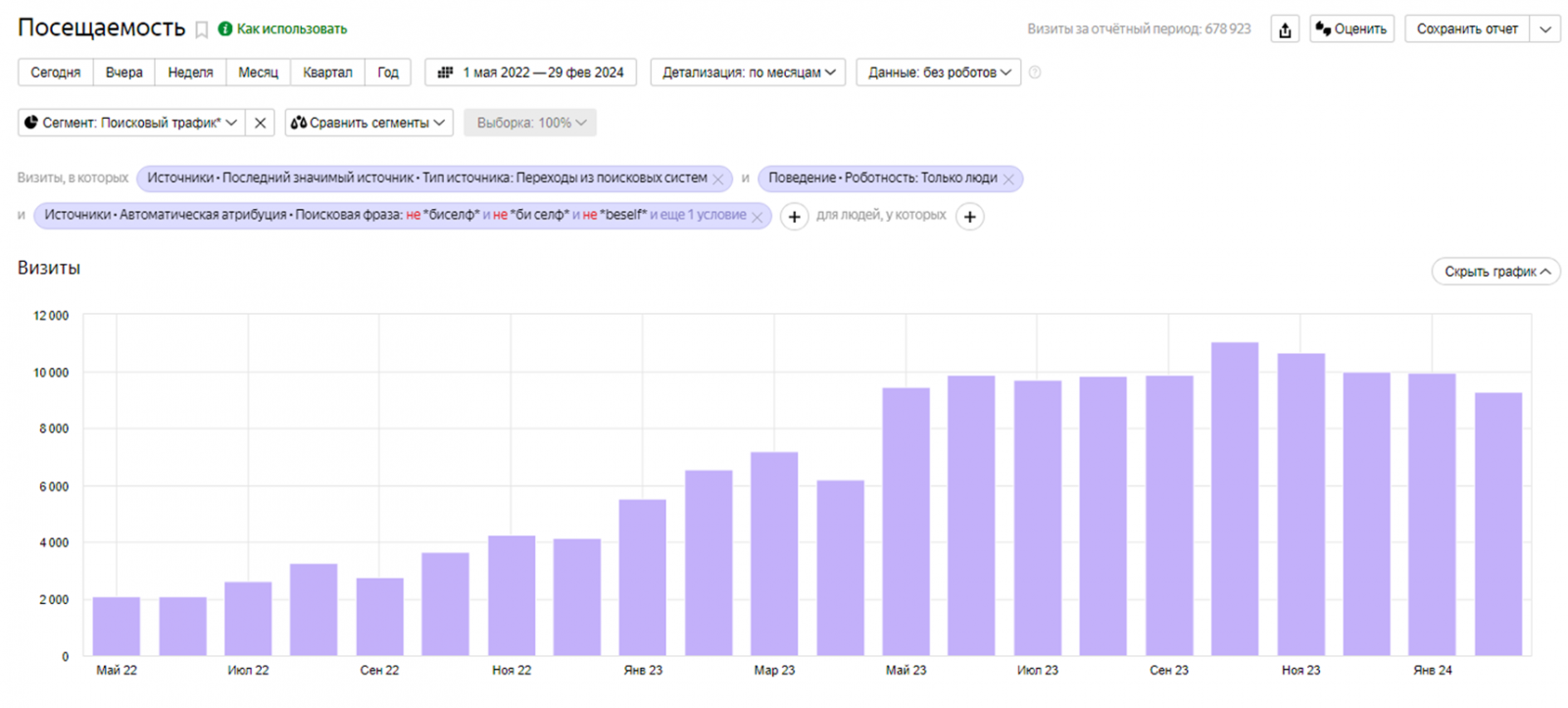Click the bookmark icon beside Посещаемость title

(x=202, y=30)
